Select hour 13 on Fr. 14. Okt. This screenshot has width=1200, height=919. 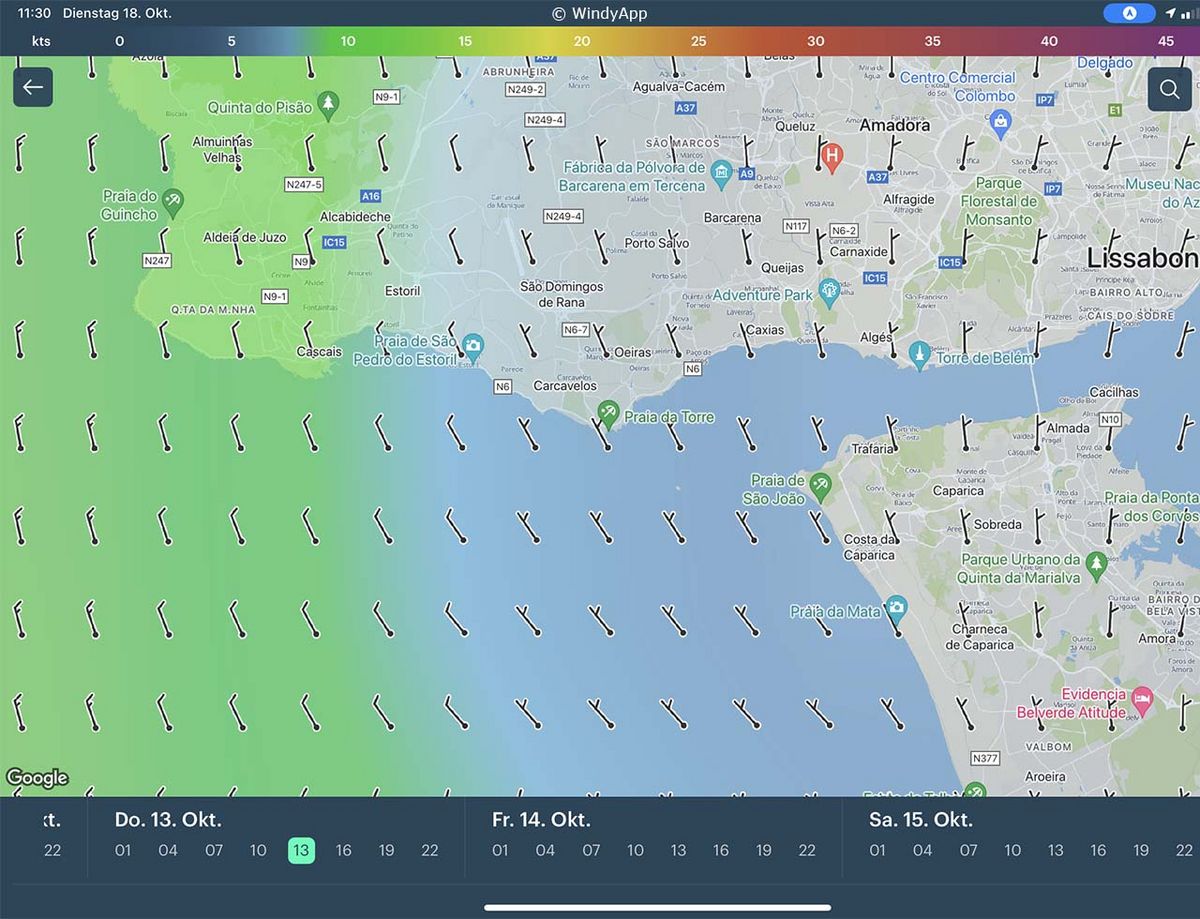tap(678, 850)
